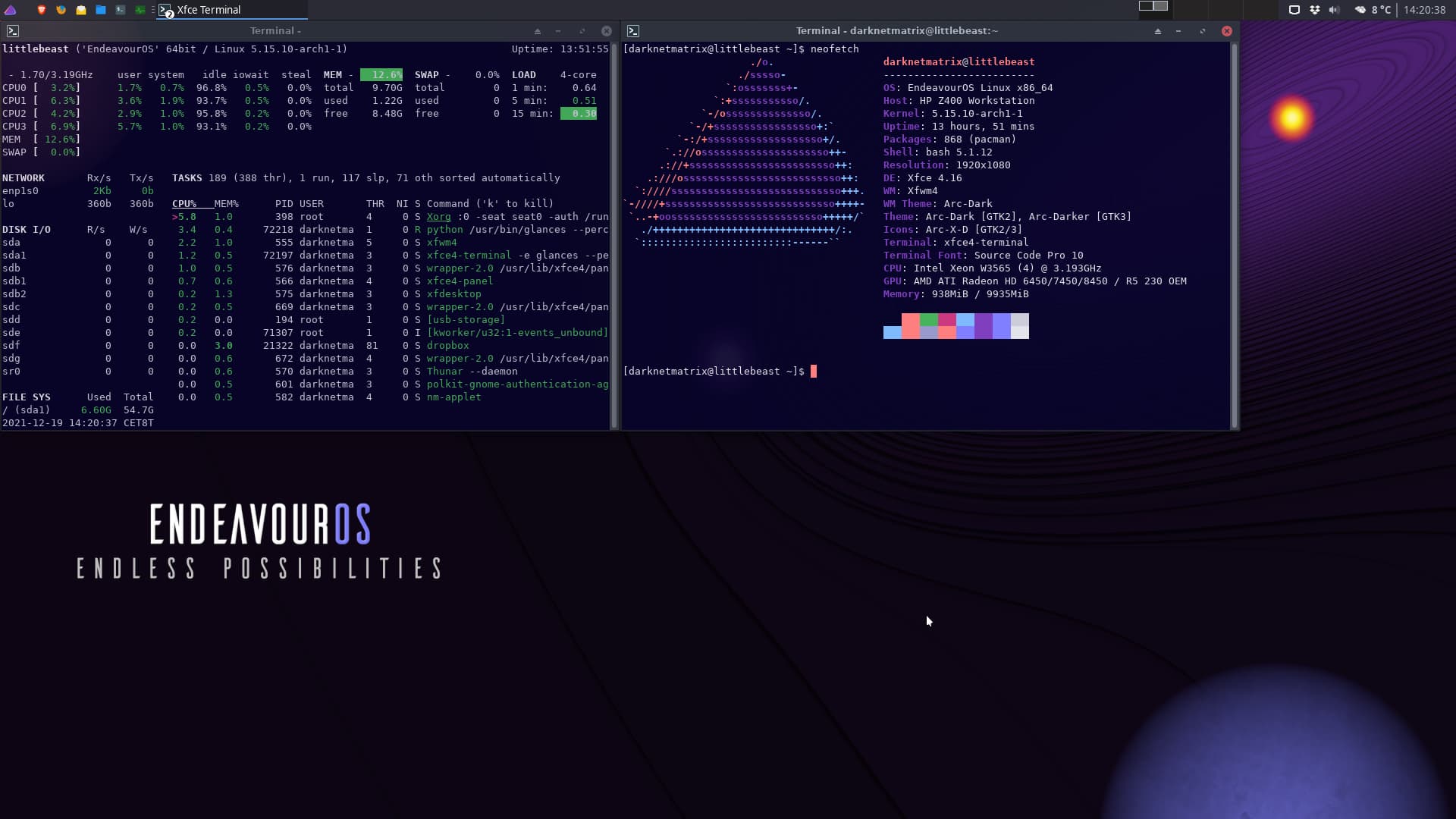
Task: Click the Xorg process name in glances
Action: click(439, 216)
